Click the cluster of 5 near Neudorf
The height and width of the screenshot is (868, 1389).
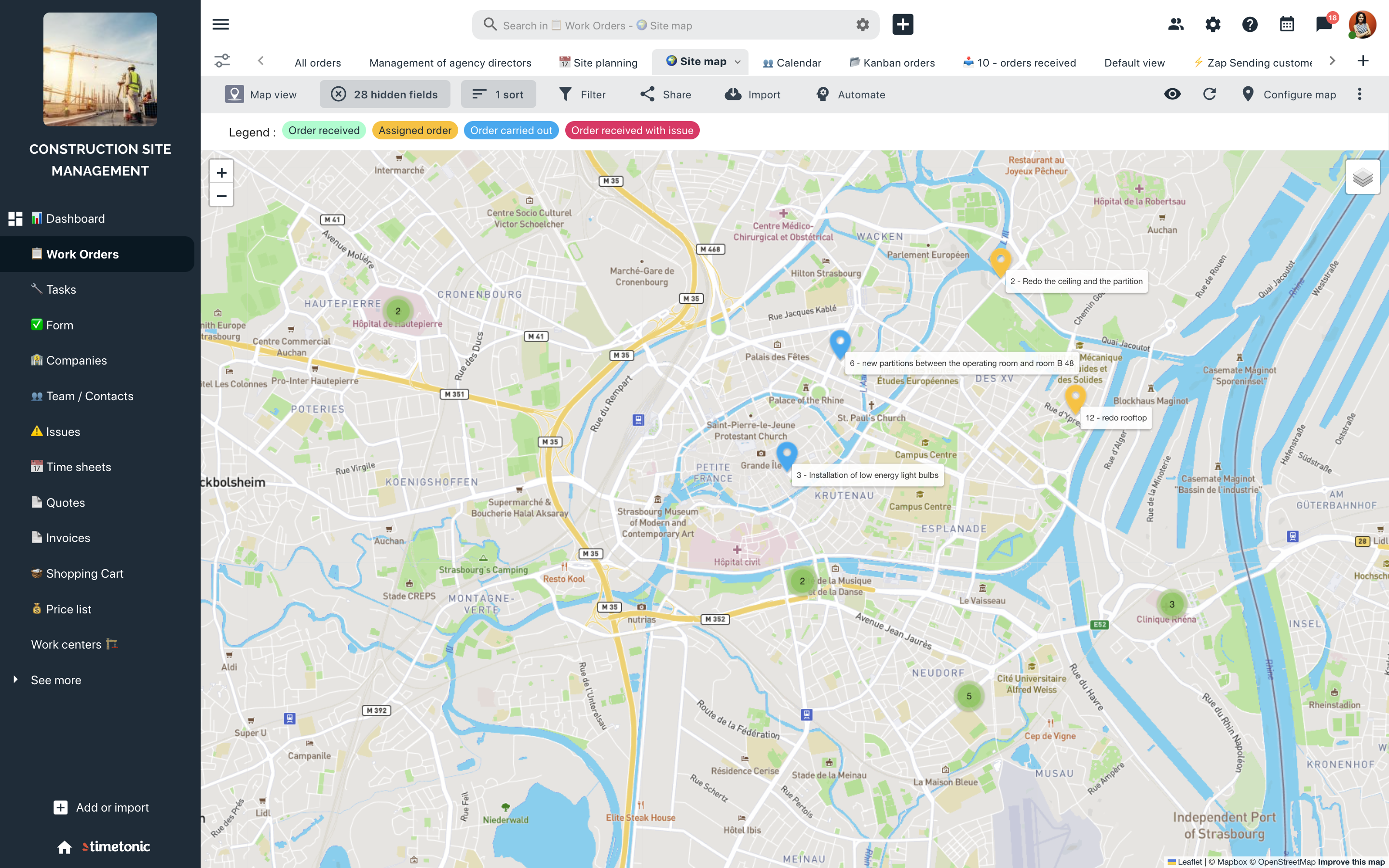(969, 696)
